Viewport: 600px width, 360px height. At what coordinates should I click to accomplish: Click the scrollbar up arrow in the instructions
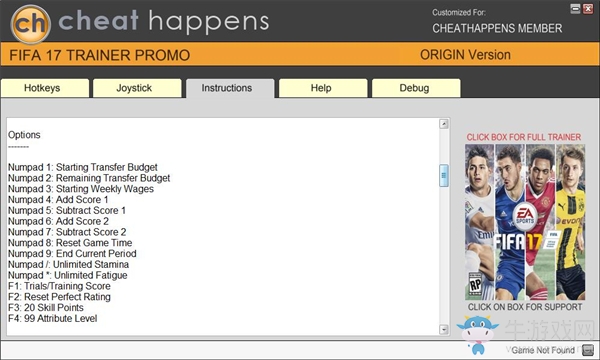pyautogui.click(x=444, y=124)
